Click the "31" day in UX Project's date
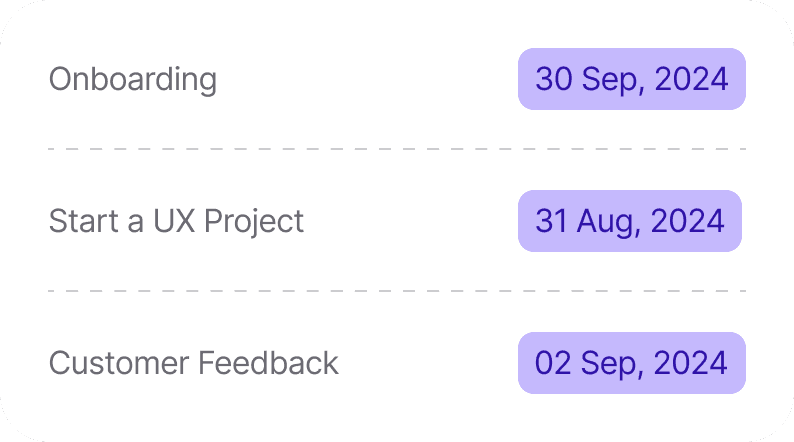The height and width of the screenshot is (442, 794). [x=552, y=221]
